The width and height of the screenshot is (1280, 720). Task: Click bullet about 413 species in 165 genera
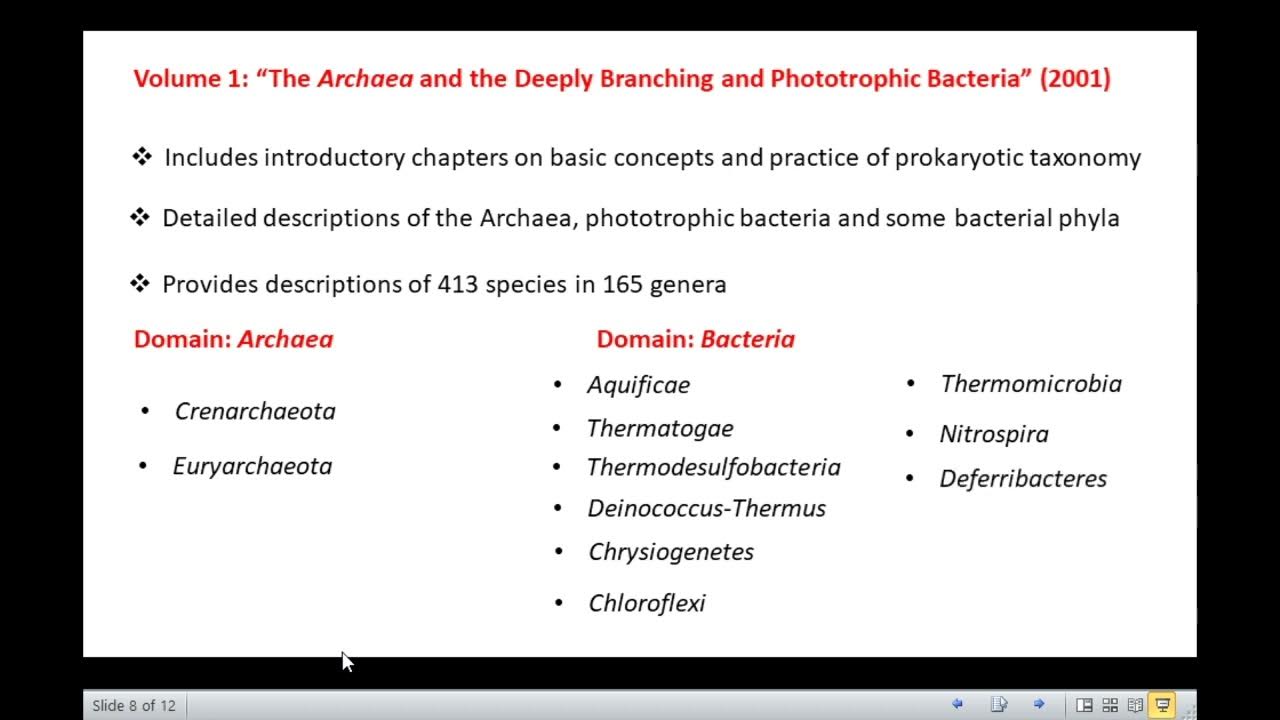pos(444,284)
